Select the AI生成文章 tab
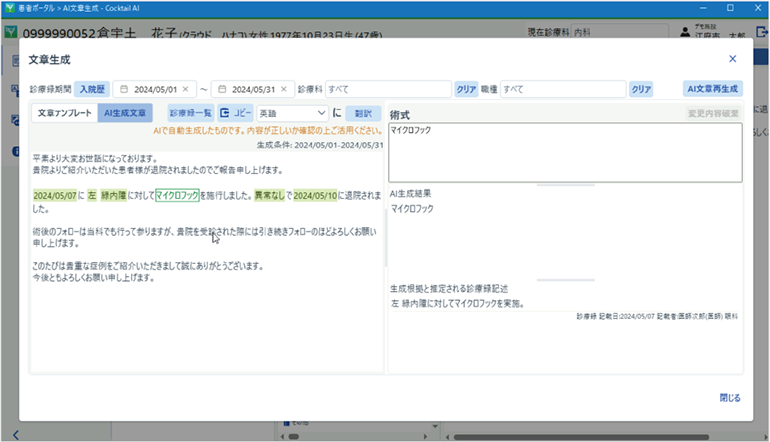 click(x=125, y=114)
